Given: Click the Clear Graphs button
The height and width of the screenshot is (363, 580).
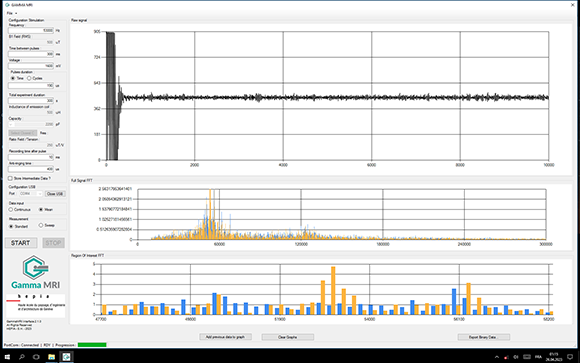Looking at the screenshot, I should [x=288, y=337].
